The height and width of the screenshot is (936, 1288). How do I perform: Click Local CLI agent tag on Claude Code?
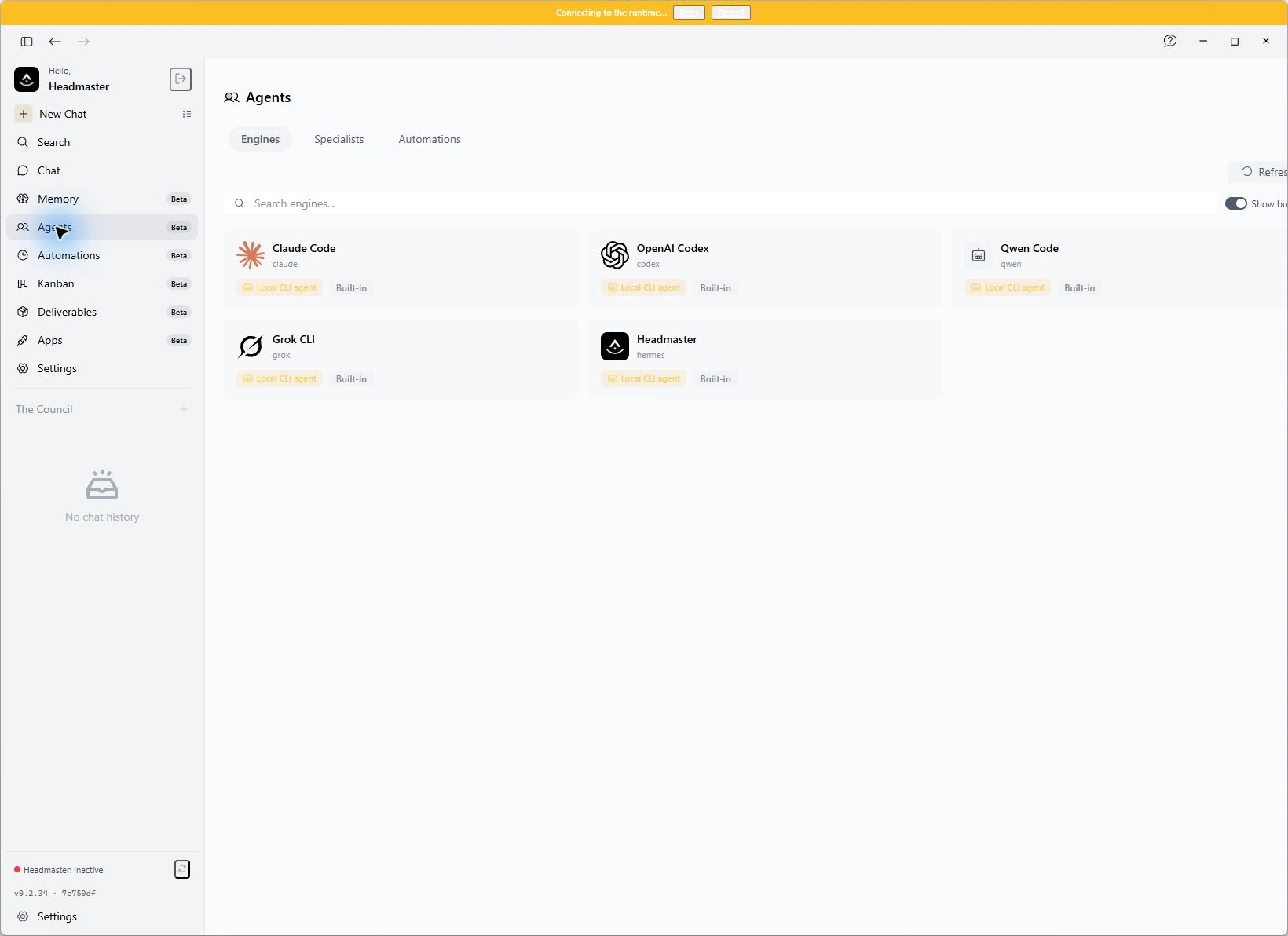[280, 288]
